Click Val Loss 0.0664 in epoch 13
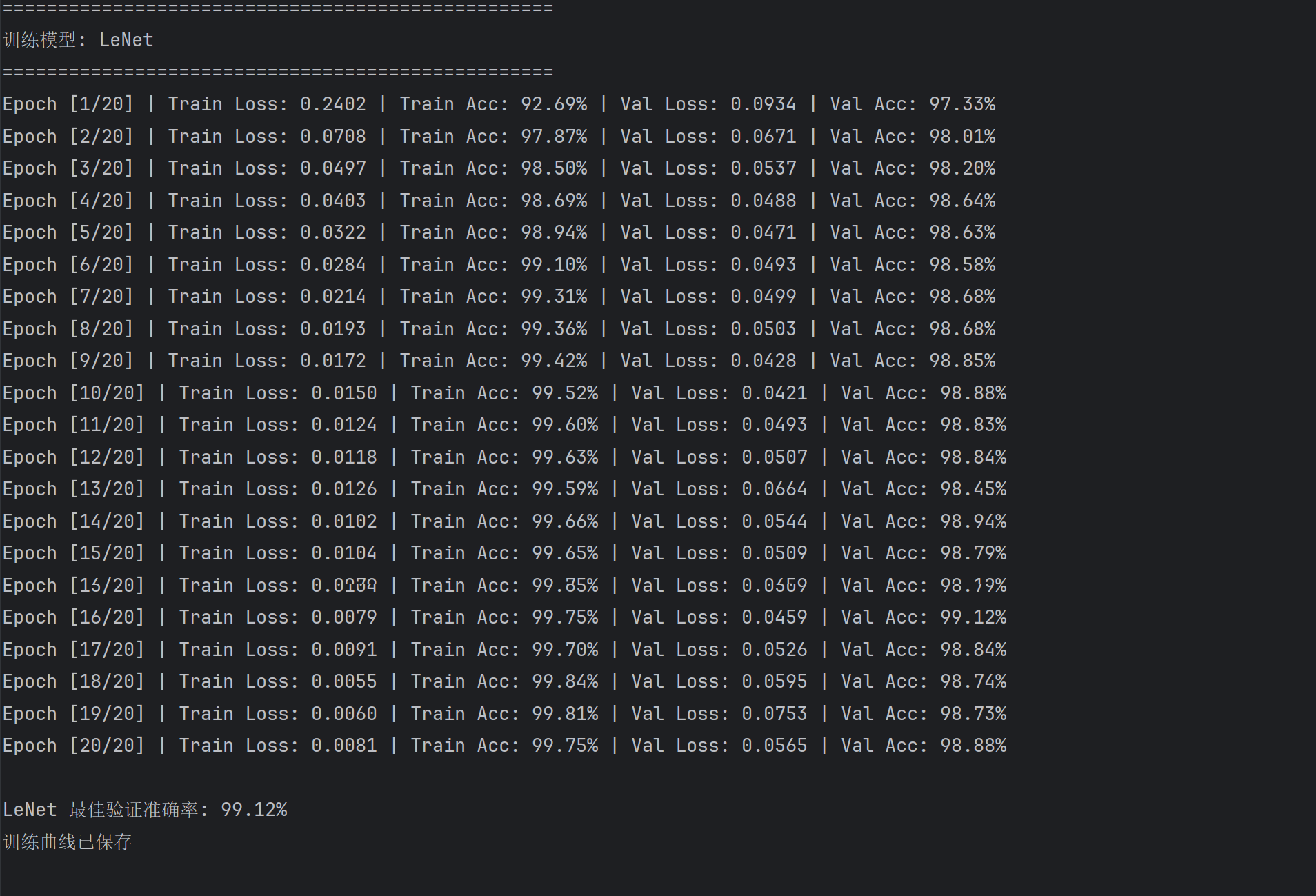 click(x=774, y=489)
